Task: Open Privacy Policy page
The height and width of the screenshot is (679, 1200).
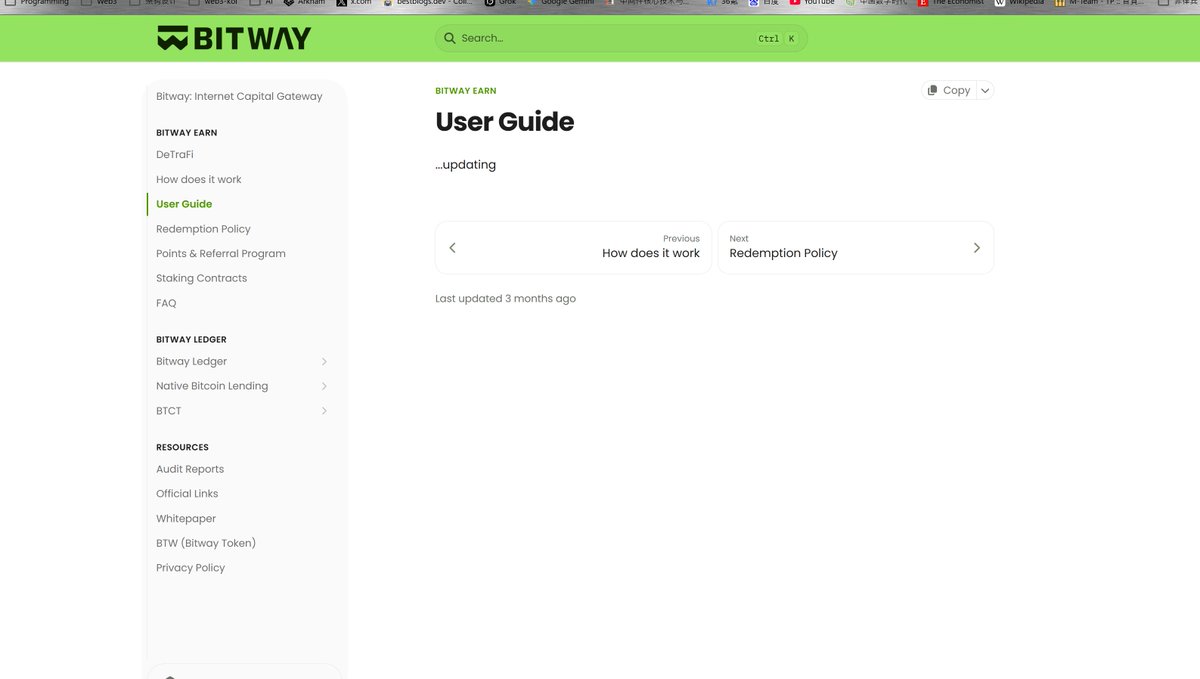Action: (x=190, y=568)
